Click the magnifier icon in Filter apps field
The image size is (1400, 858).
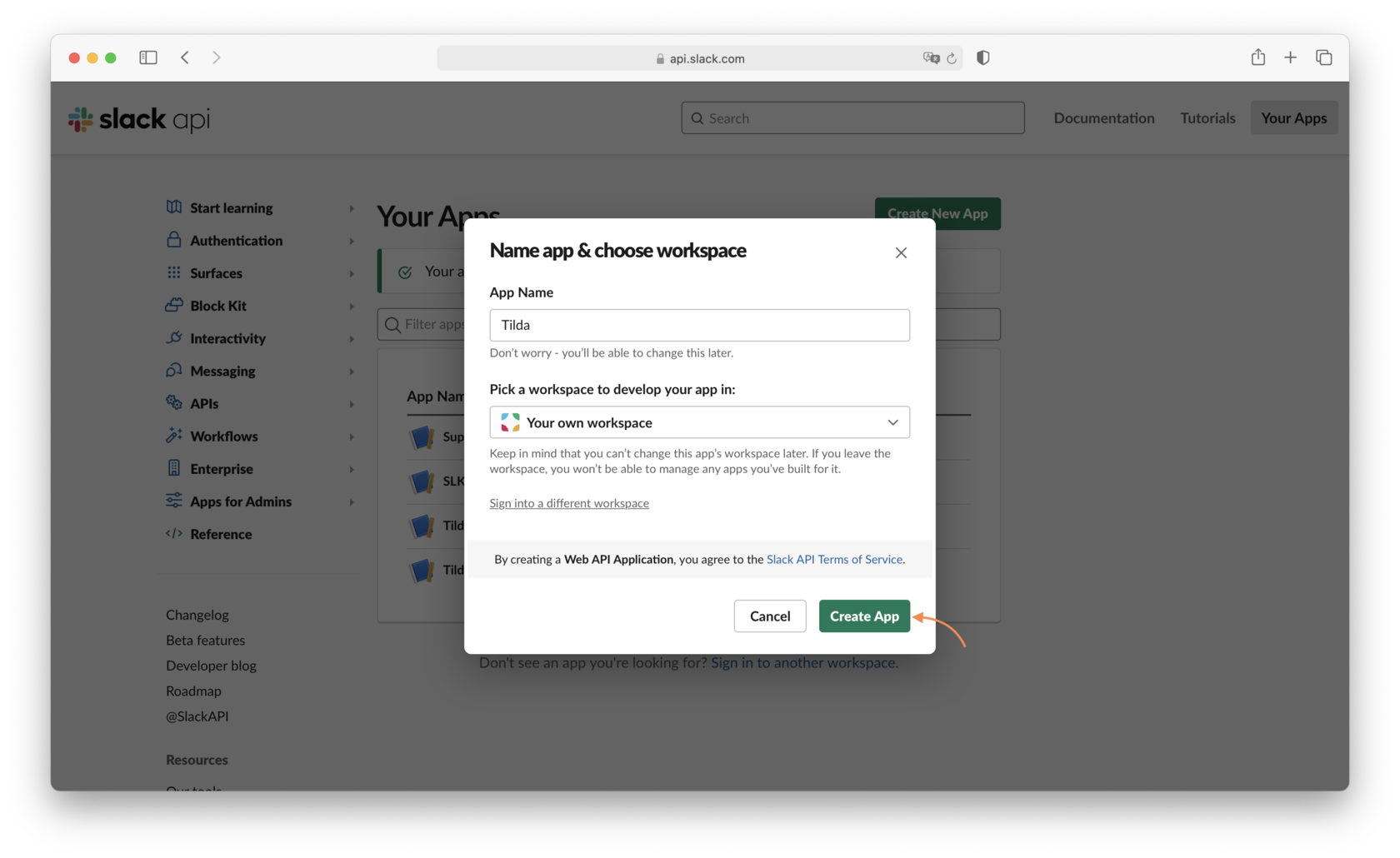392,324
